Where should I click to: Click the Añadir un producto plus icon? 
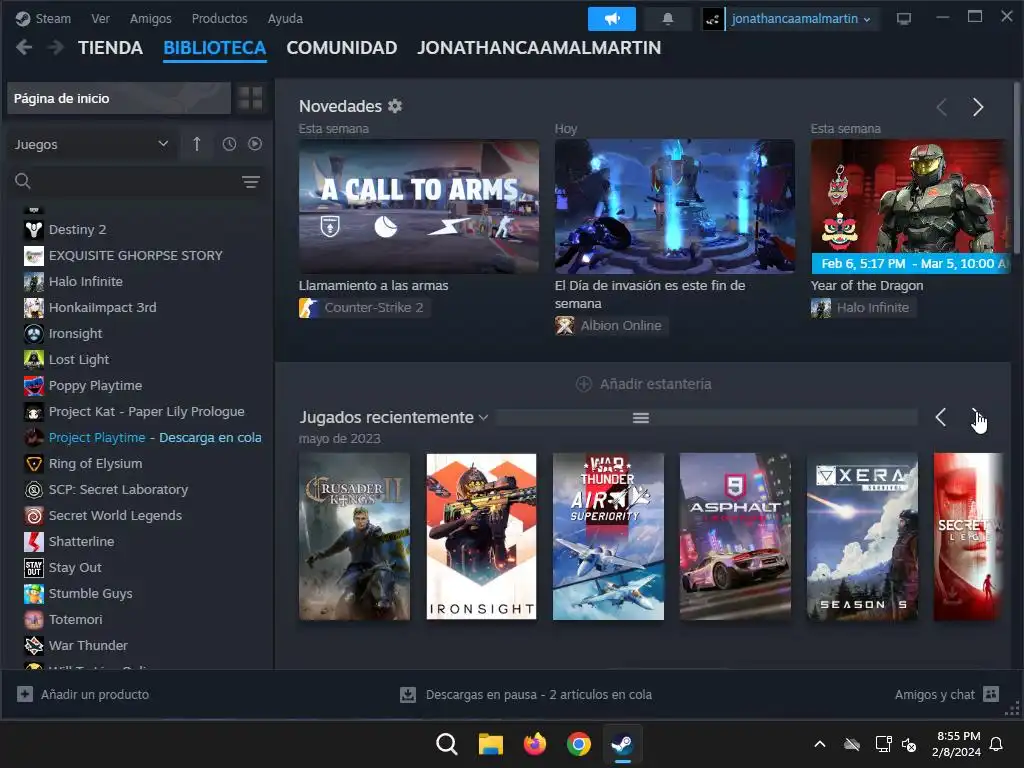[25, 694]
